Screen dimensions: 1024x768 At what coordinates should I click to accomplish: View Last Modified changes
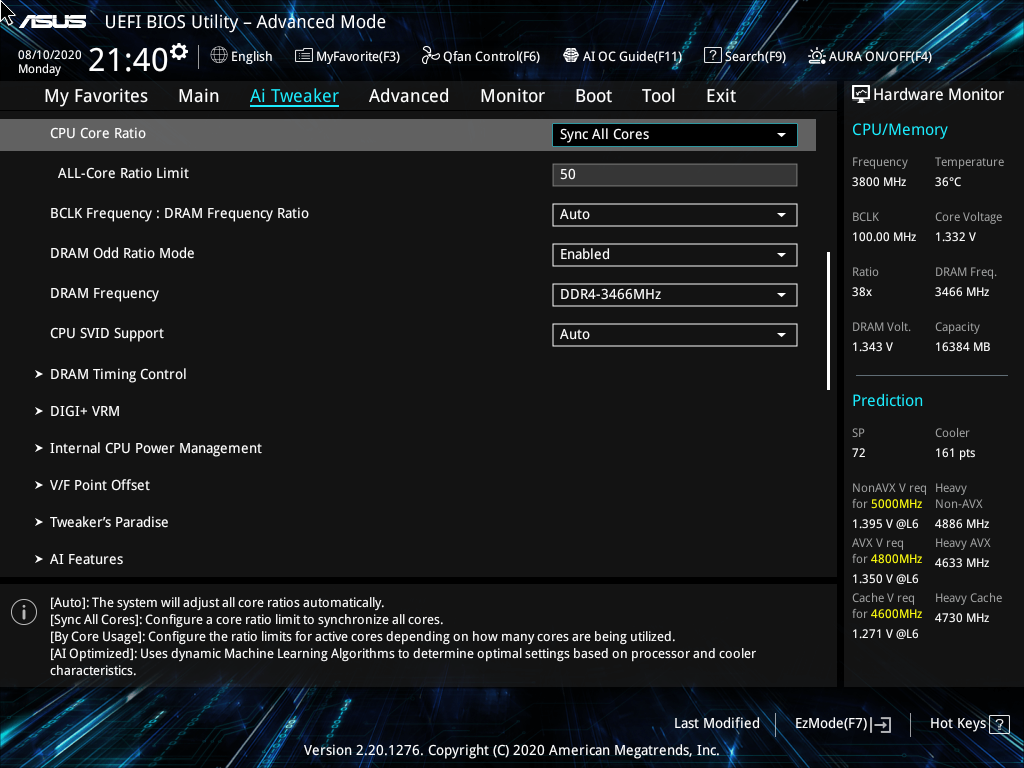[x=716, y=723]
